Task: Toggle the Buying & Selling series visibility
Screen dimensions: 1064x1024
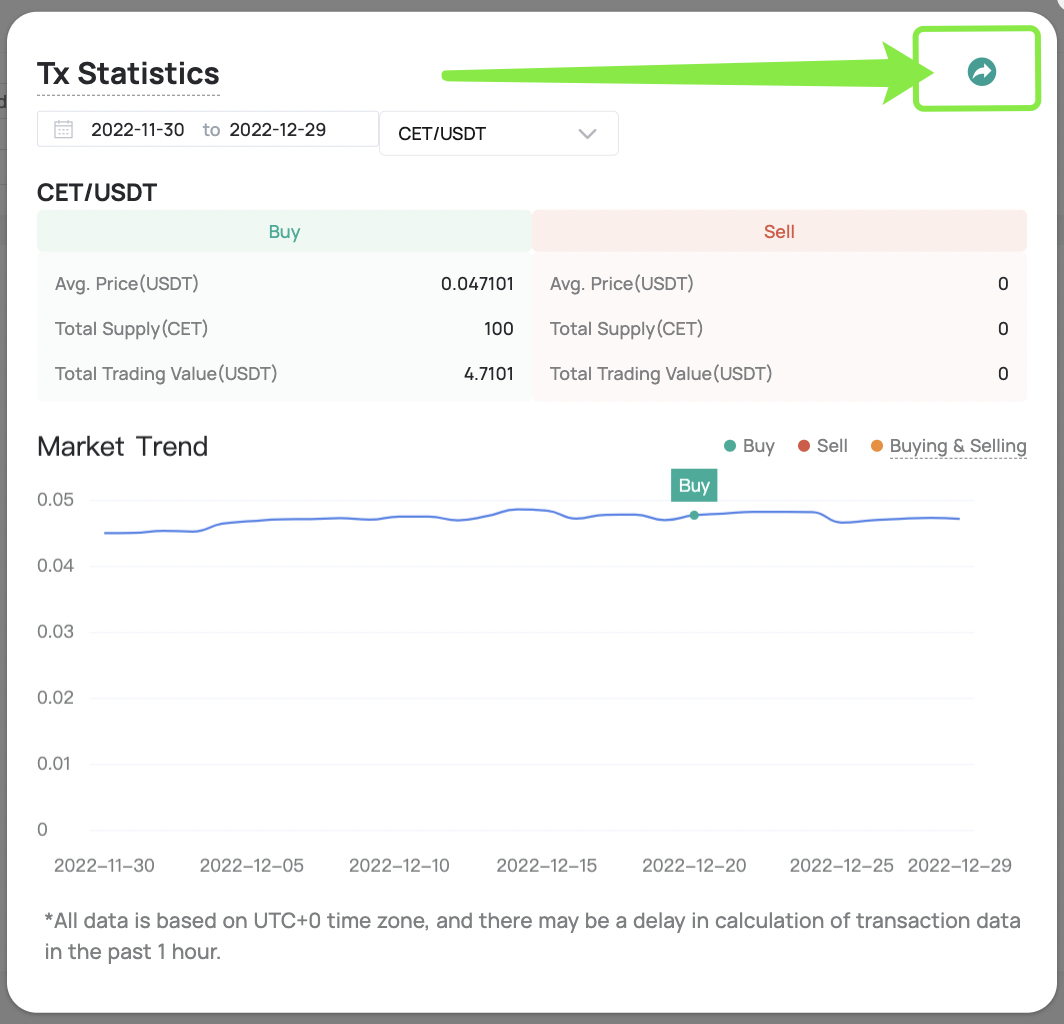Action: tap(948, 446)
